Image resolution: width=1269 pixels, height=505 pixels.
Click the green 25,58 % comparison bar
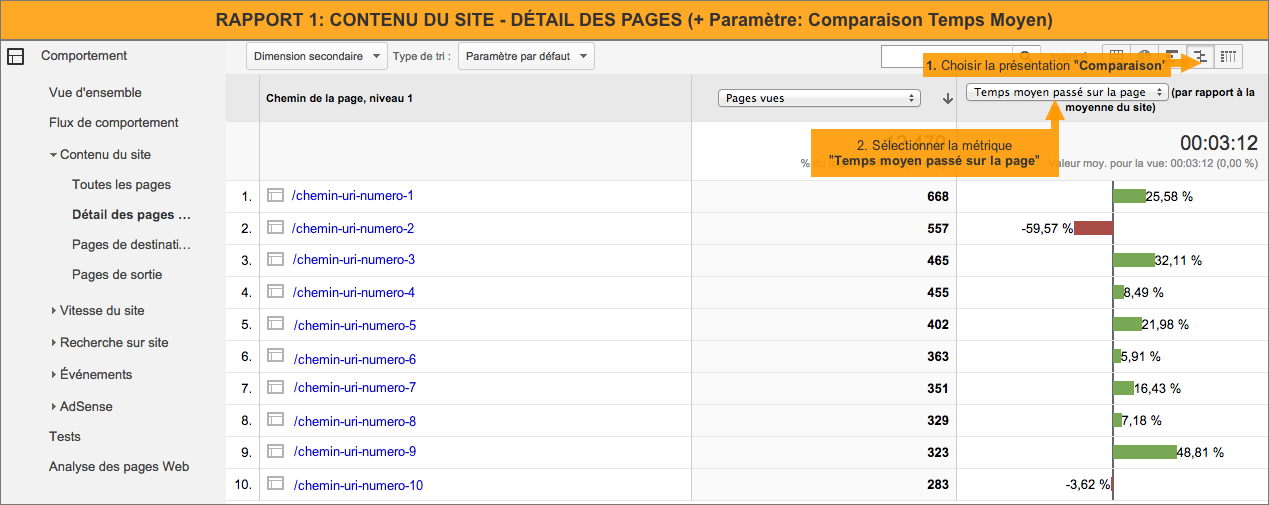point(1130,196)
